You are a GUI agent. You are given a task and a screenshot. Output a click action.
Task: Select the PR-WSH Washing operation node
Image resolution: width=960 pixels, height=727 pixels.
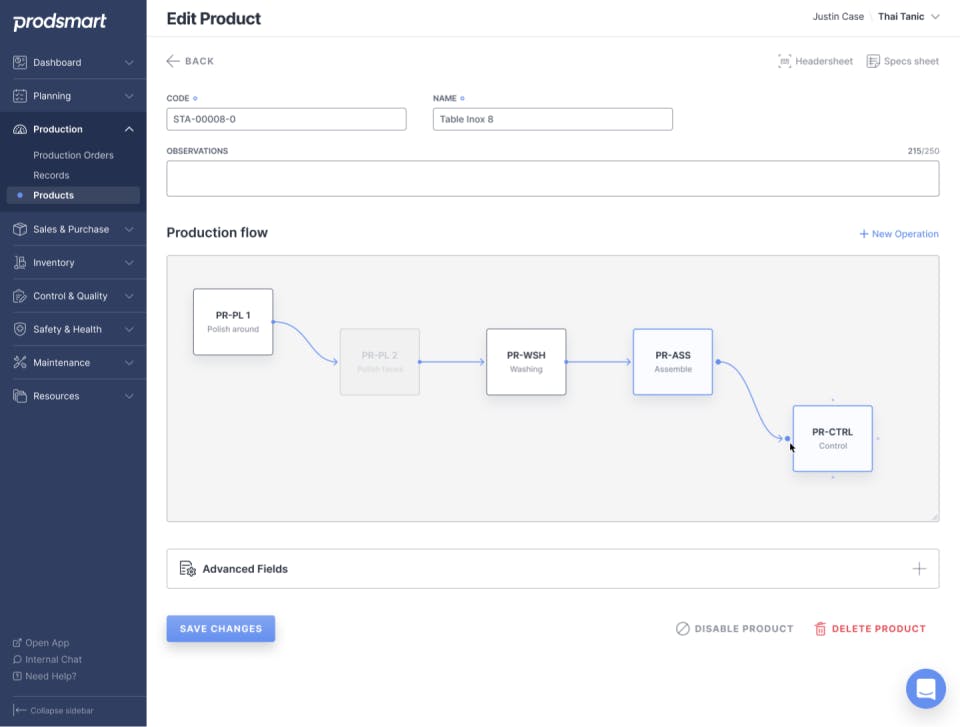tap(526, 362)
